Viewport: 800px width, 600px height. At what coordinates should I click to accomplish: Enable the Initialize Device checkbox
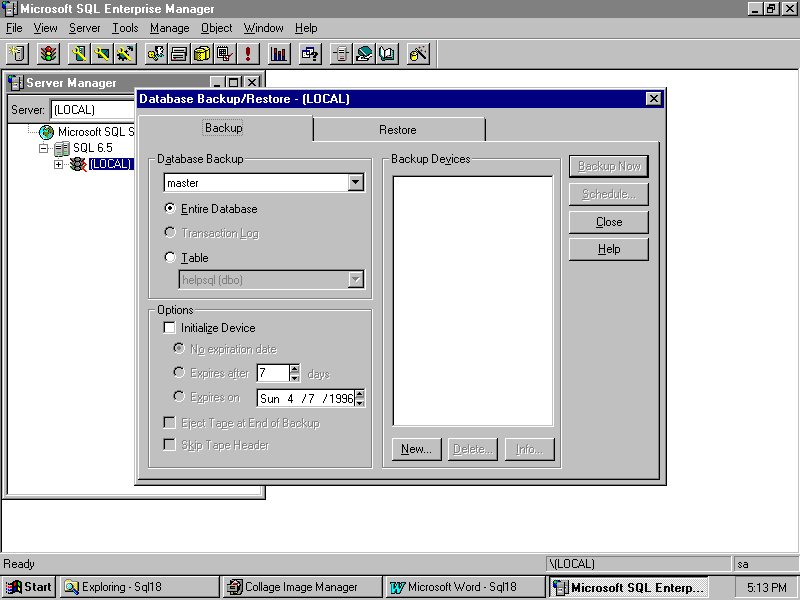(170, 328)
